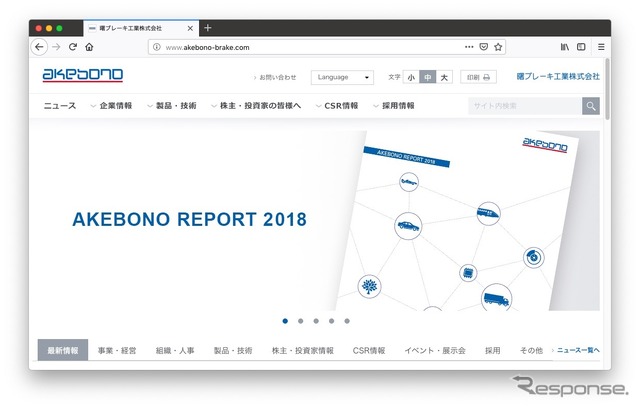Click the page vertical scrollbar
This screenshot has height=408, width=640.
pos(607,89)
